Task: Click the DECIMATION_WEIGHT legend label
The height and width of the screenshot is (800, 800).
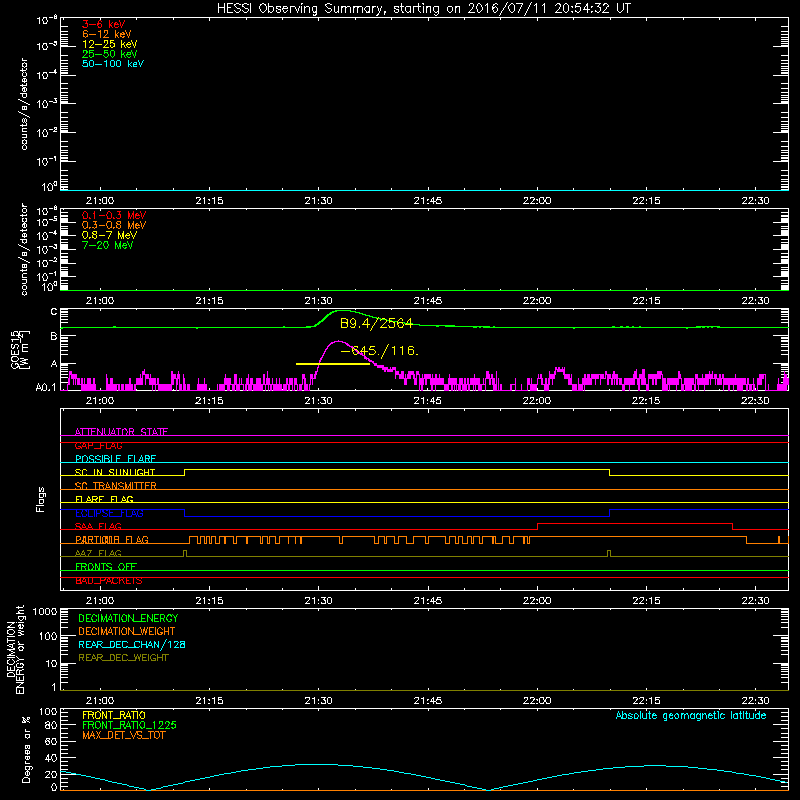Action: tap(127, 632)
